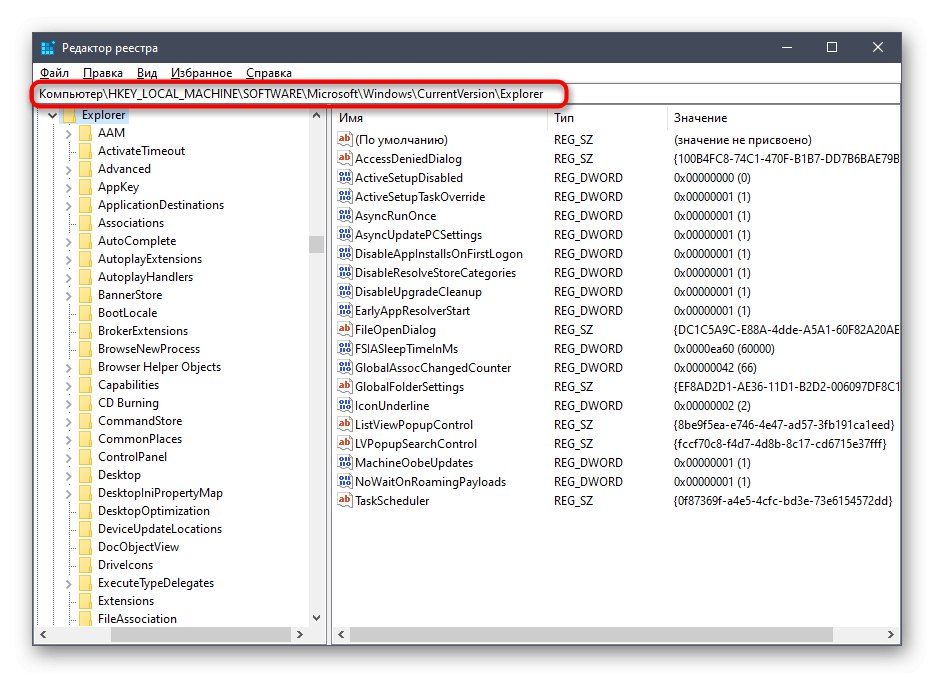Click the string icon of (По умолчанию) value
The width and height of the screenshot is (934, 678).
point(344,139)
